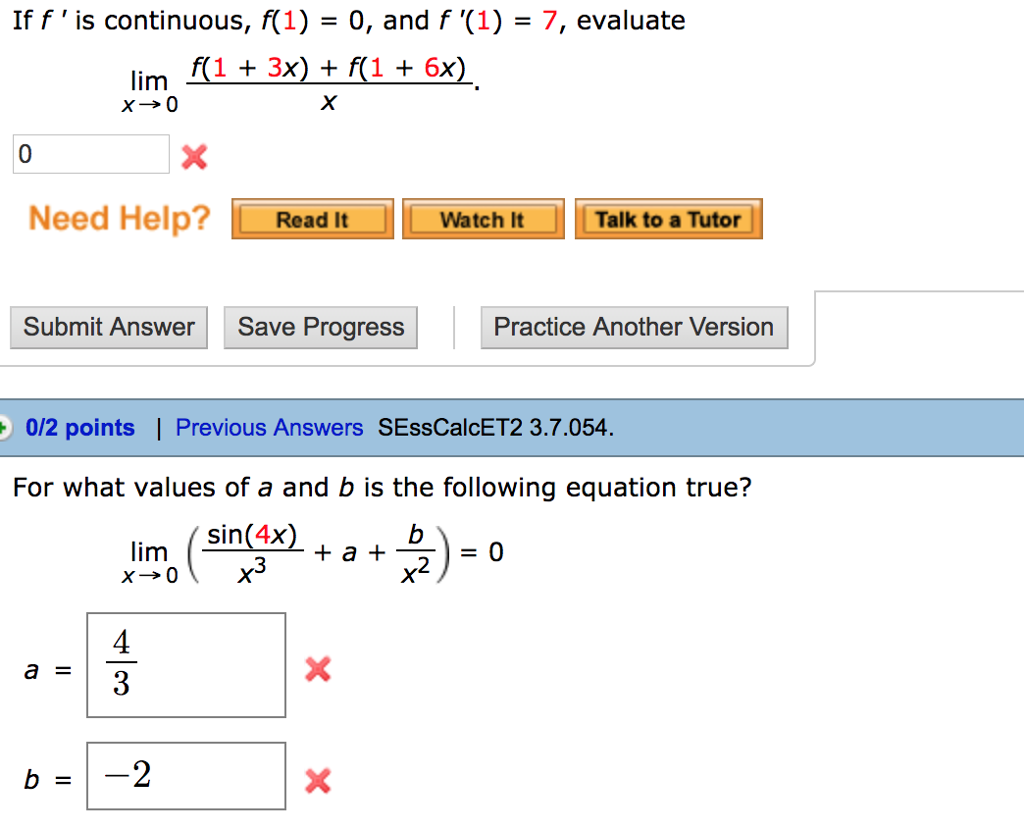Click the answer box showing -2
This screenshot has width=1024, height=830.
click(186, 776)
